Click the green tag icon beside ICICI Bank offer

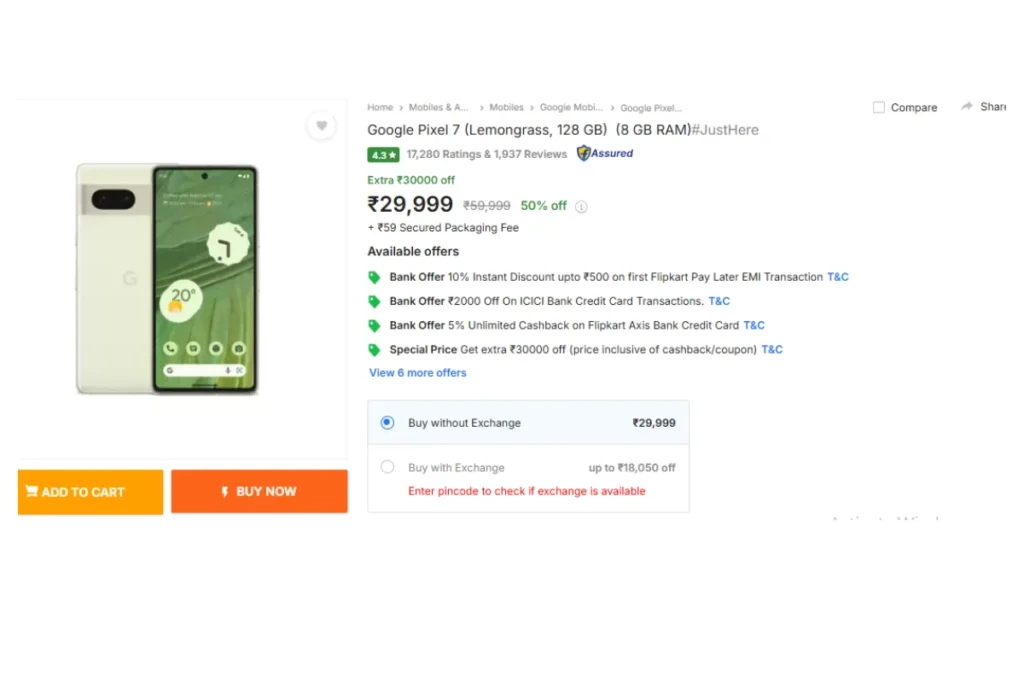click(x=374, y=302)
